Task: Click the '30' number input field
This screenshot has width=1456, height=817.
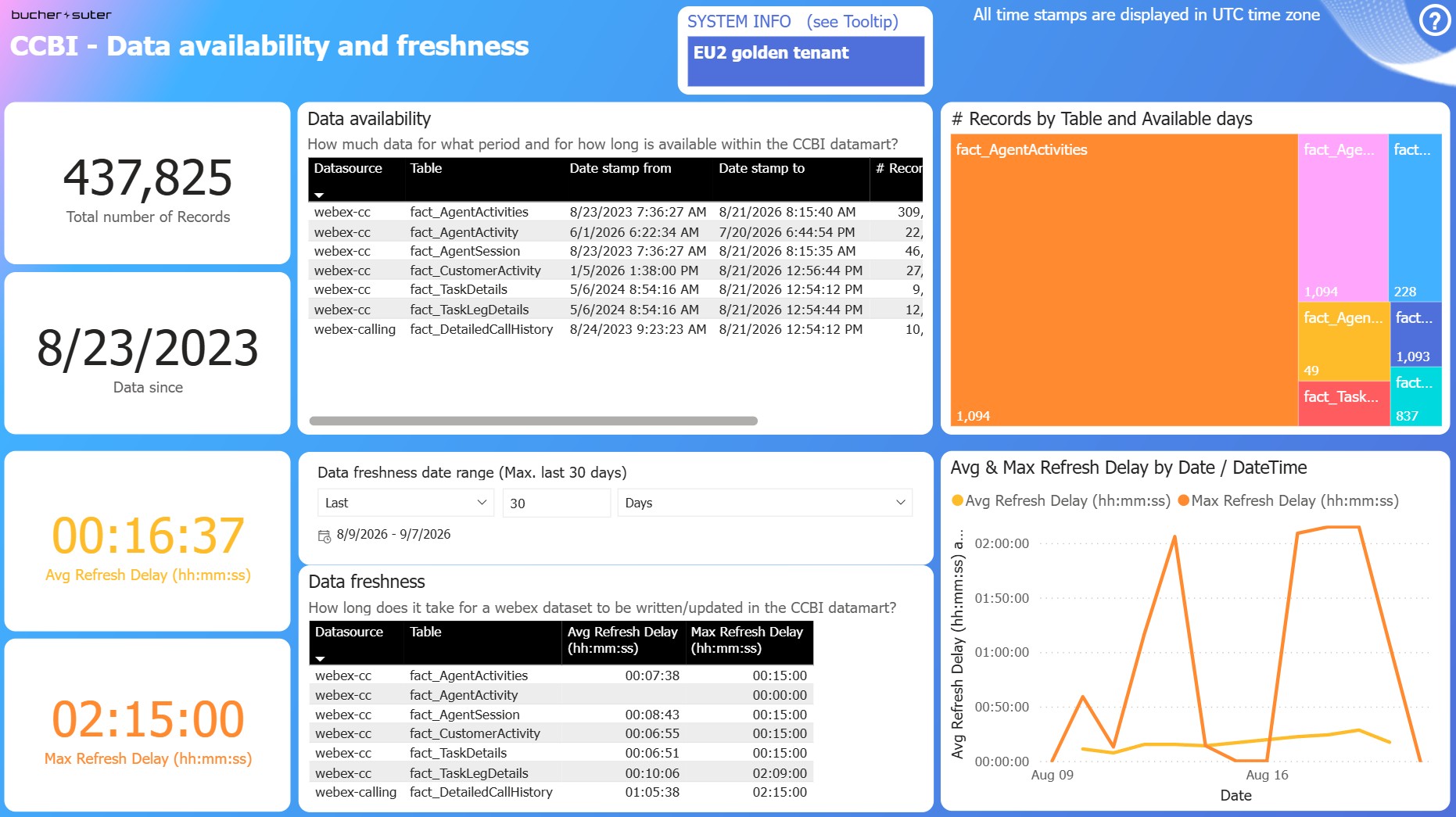Action: point(556,503)
